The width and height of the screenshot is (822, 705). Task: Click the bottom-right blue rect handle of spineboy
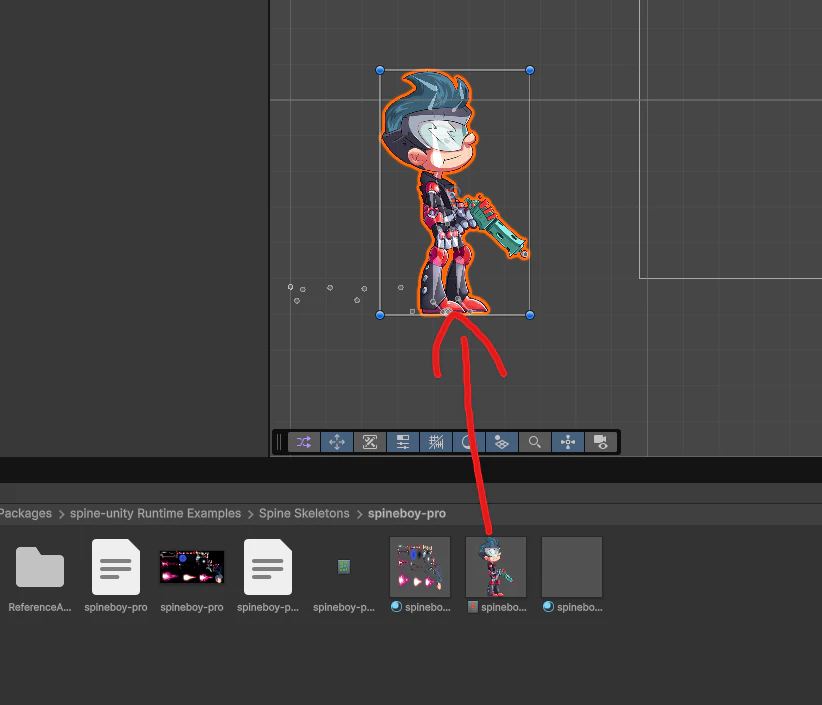pyautogui.click(x=530, y=315)
